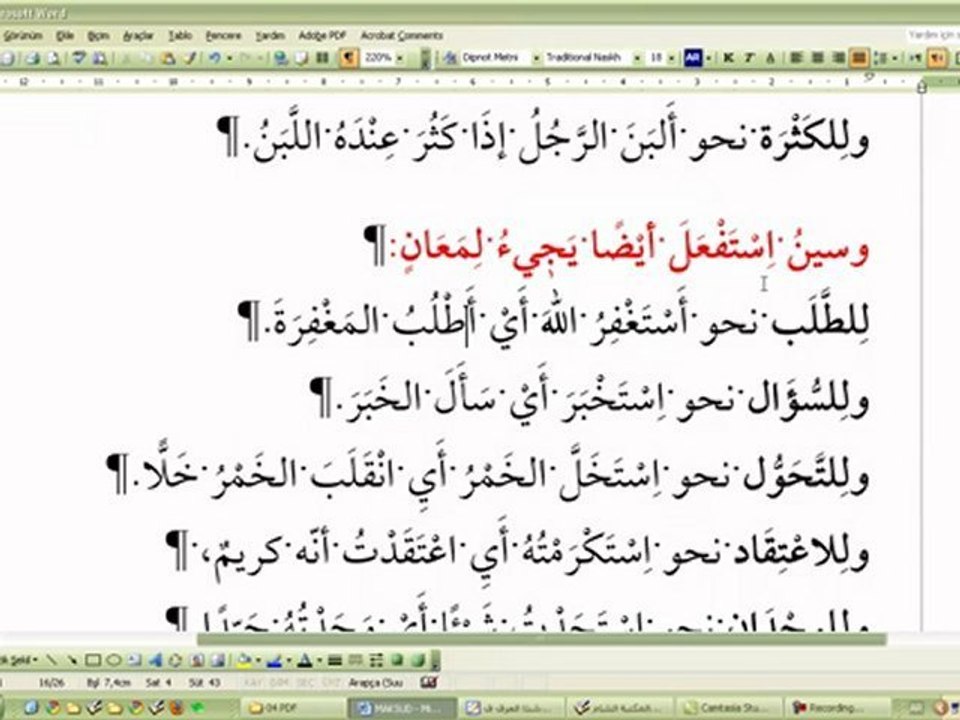The height and width of the screenshot is (720, 960).
Task: Toggle justify alignment
Action: 860,58
